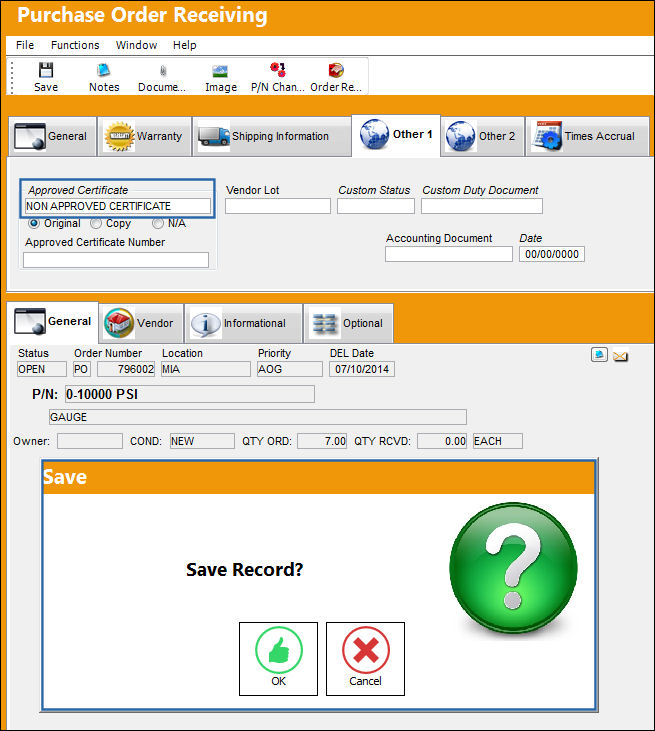Click the Order Number field 796002
The image size is (655, 731).
click(x=126, y=369)
